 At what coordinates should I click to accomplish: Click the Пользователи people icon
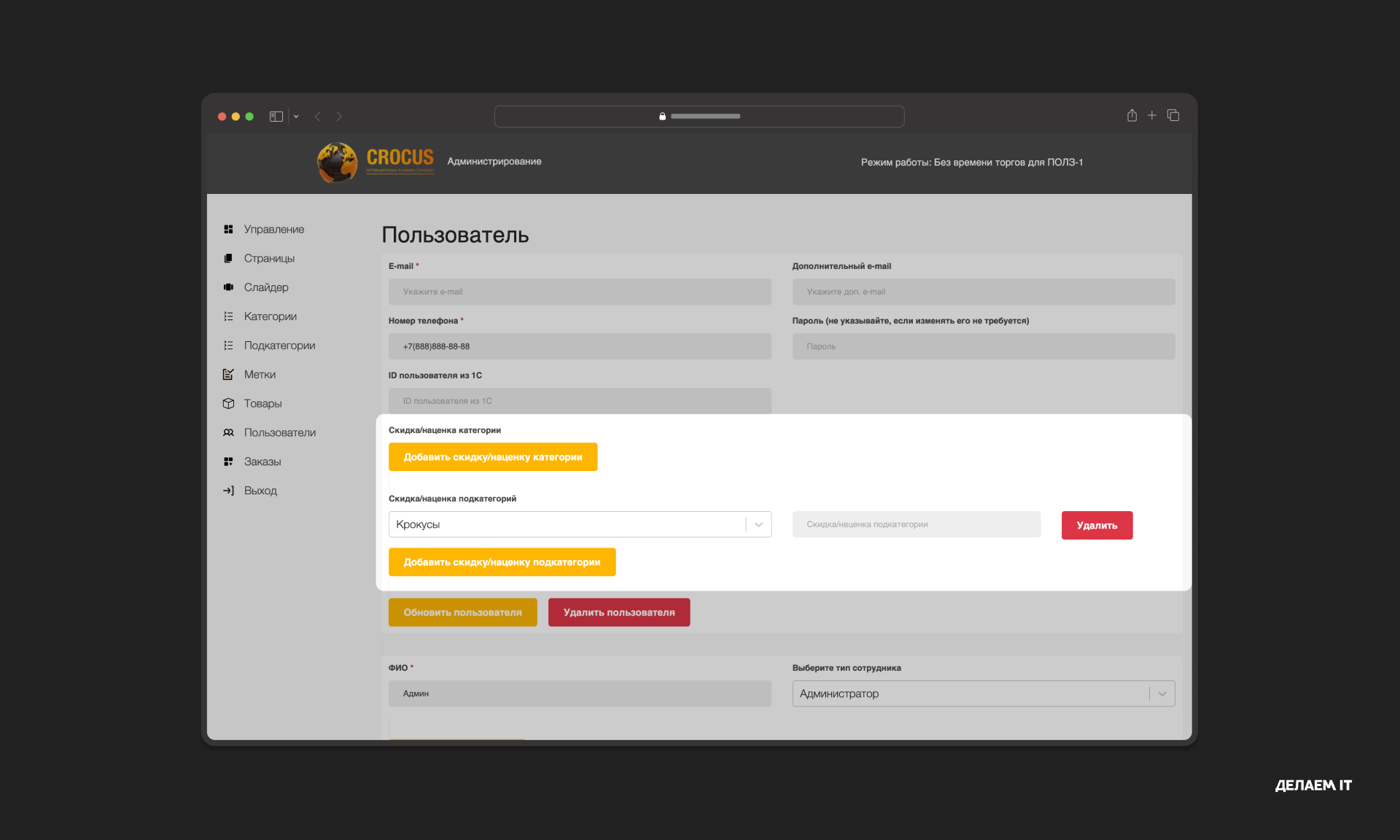pos(228,432)
